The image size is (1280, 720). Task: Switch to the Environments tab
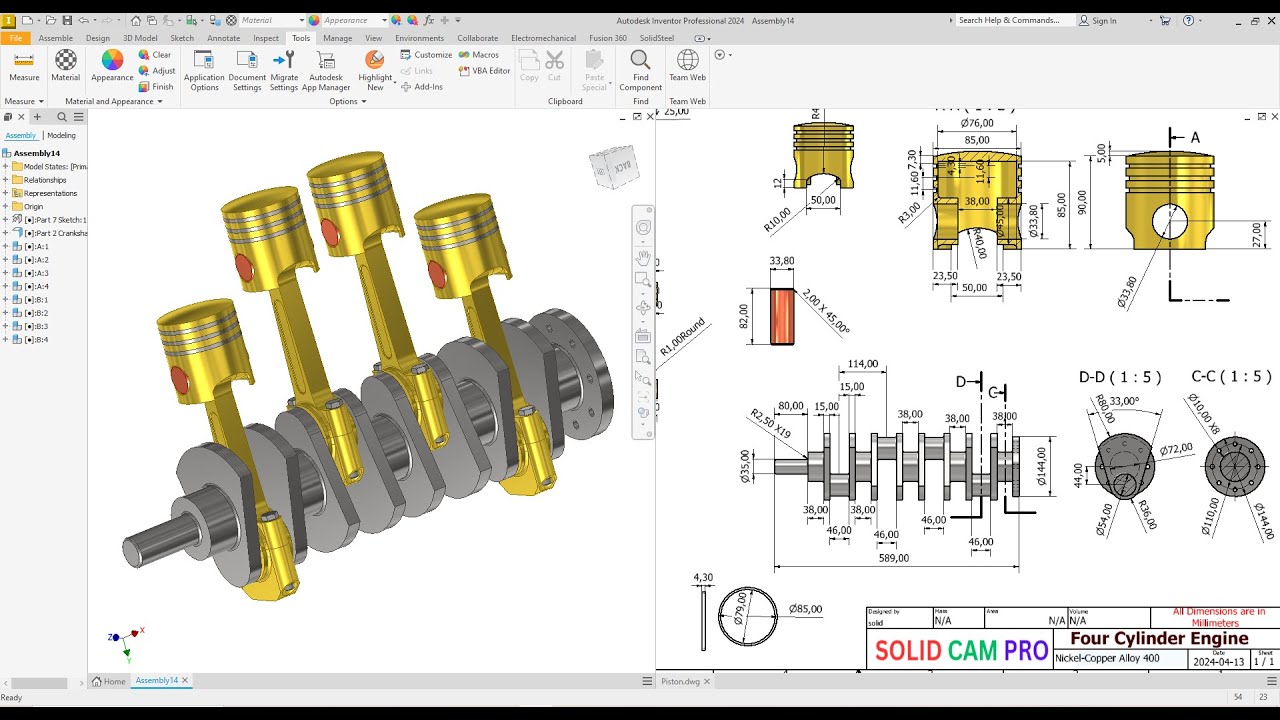419,38
